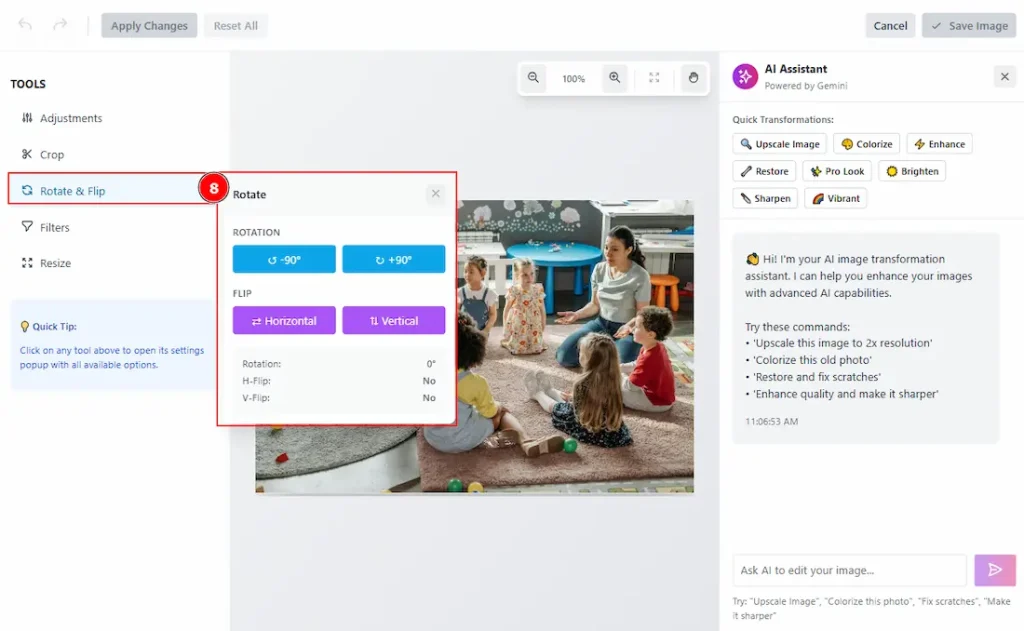Select the Filters tool

click(x=54, y=227)
